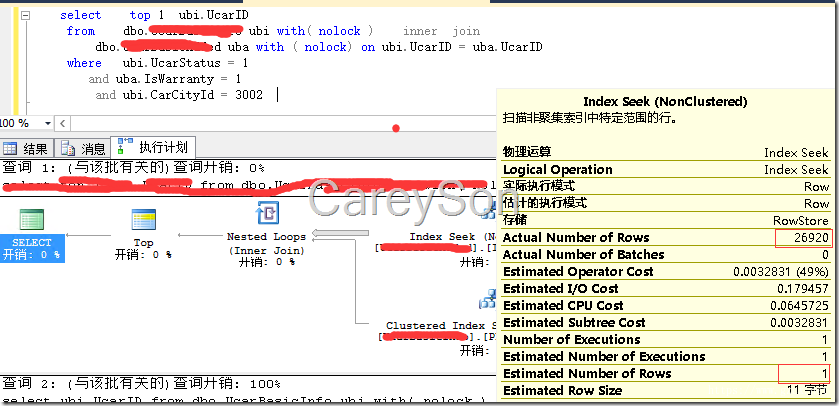Collapse the query code block outline
This screenshot has height=406, width=839.
tap(25, 15)
